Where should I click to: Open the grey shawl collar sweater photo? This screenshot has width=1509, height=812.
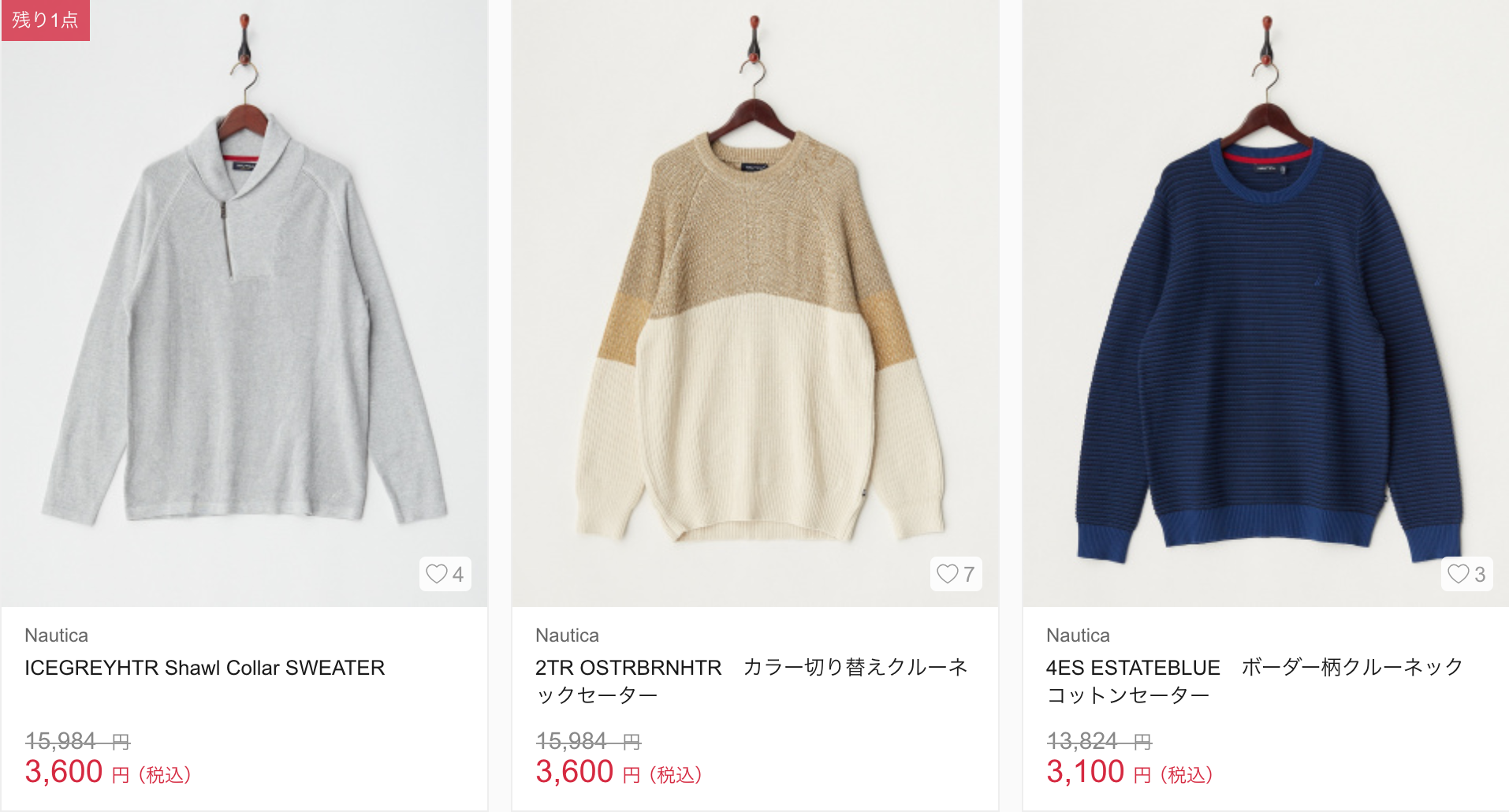[x=244, y=304]
